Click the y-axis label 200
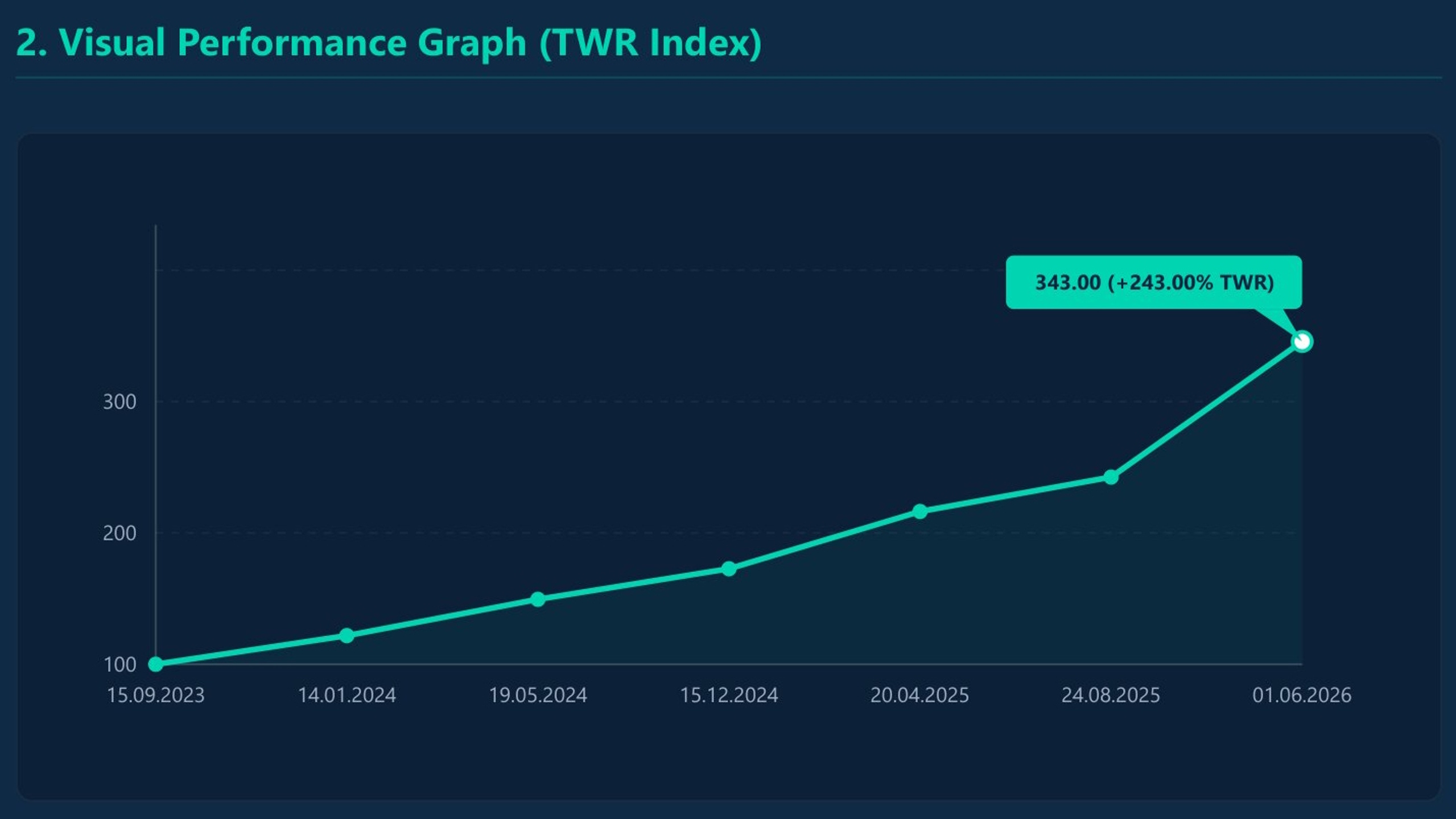Image resolution: width=1456 pixels, height=819 pixels. (119, 533)
